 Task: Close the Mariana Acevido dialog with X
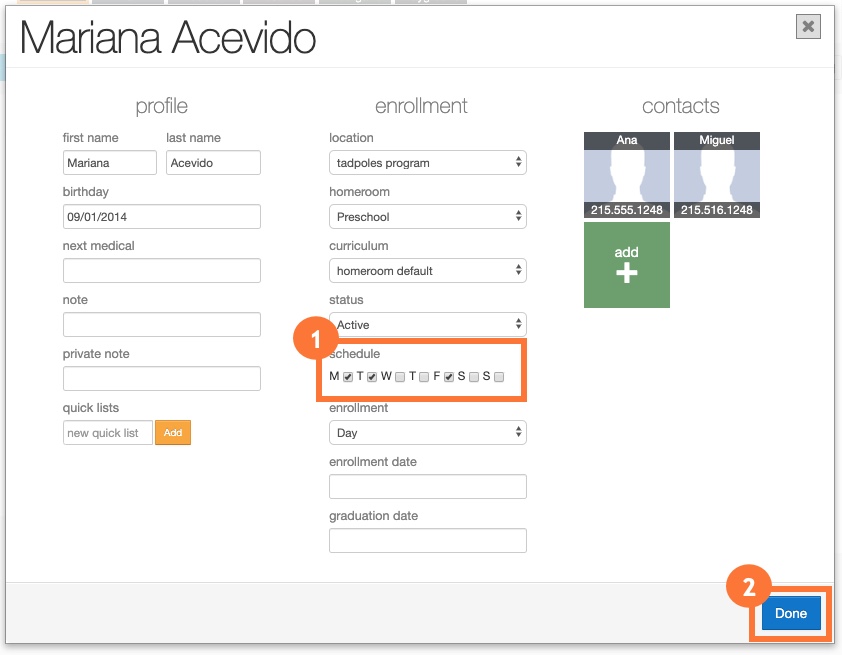pos(808,27)
